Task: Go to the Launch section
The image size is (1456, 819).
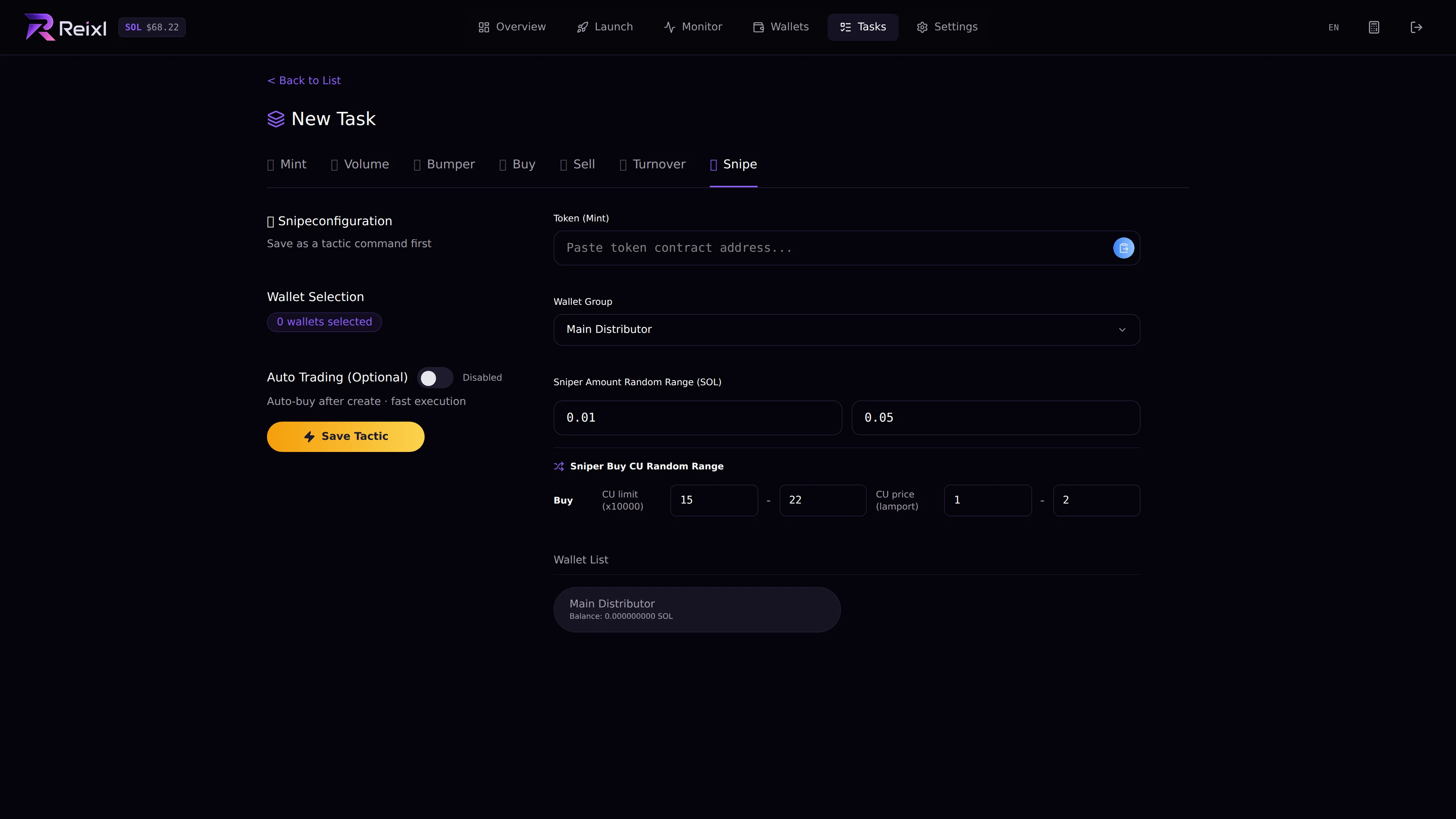Action: pyautogui.click(x=604, y=27)
